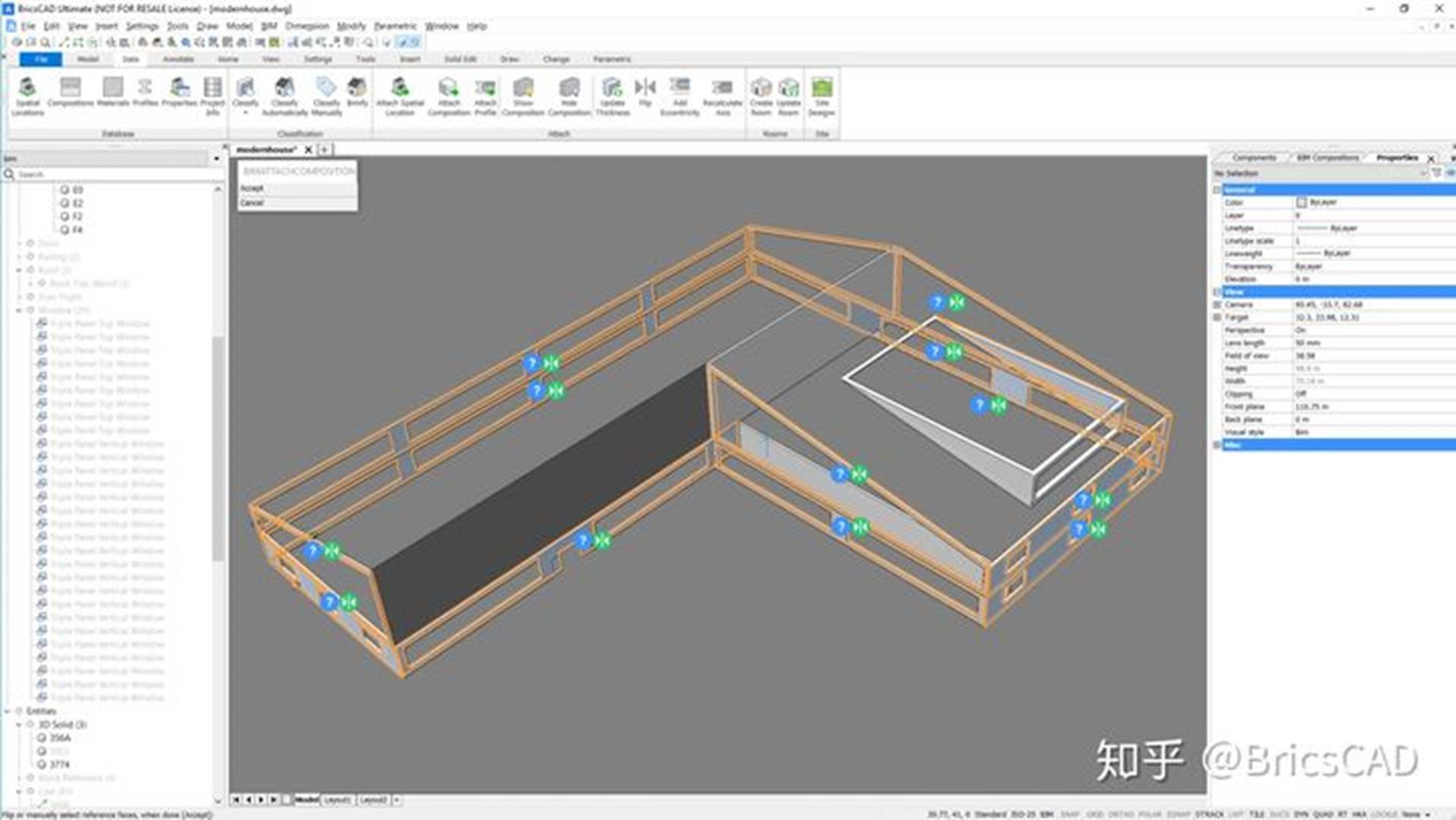Open the Classify dropdown arrow
This screenshot has height=820, width=1456.
pyautogui.click(x=245, y=113)
